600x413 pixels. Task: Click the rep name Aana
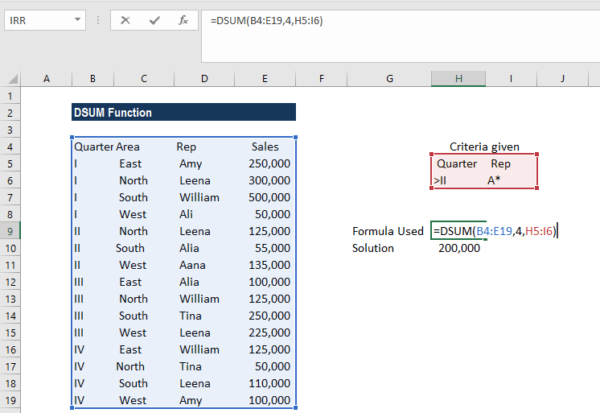coord(192,265)
